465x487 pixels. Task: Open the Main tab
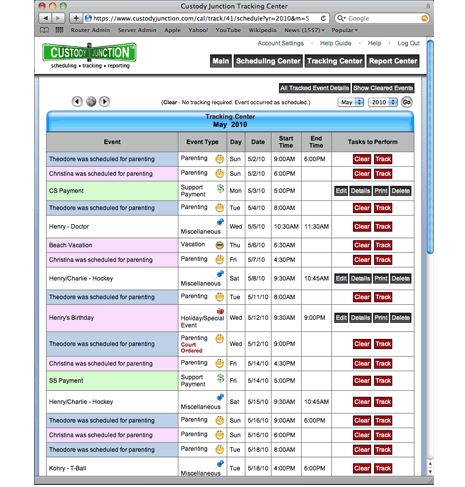[x=221, y=61]
